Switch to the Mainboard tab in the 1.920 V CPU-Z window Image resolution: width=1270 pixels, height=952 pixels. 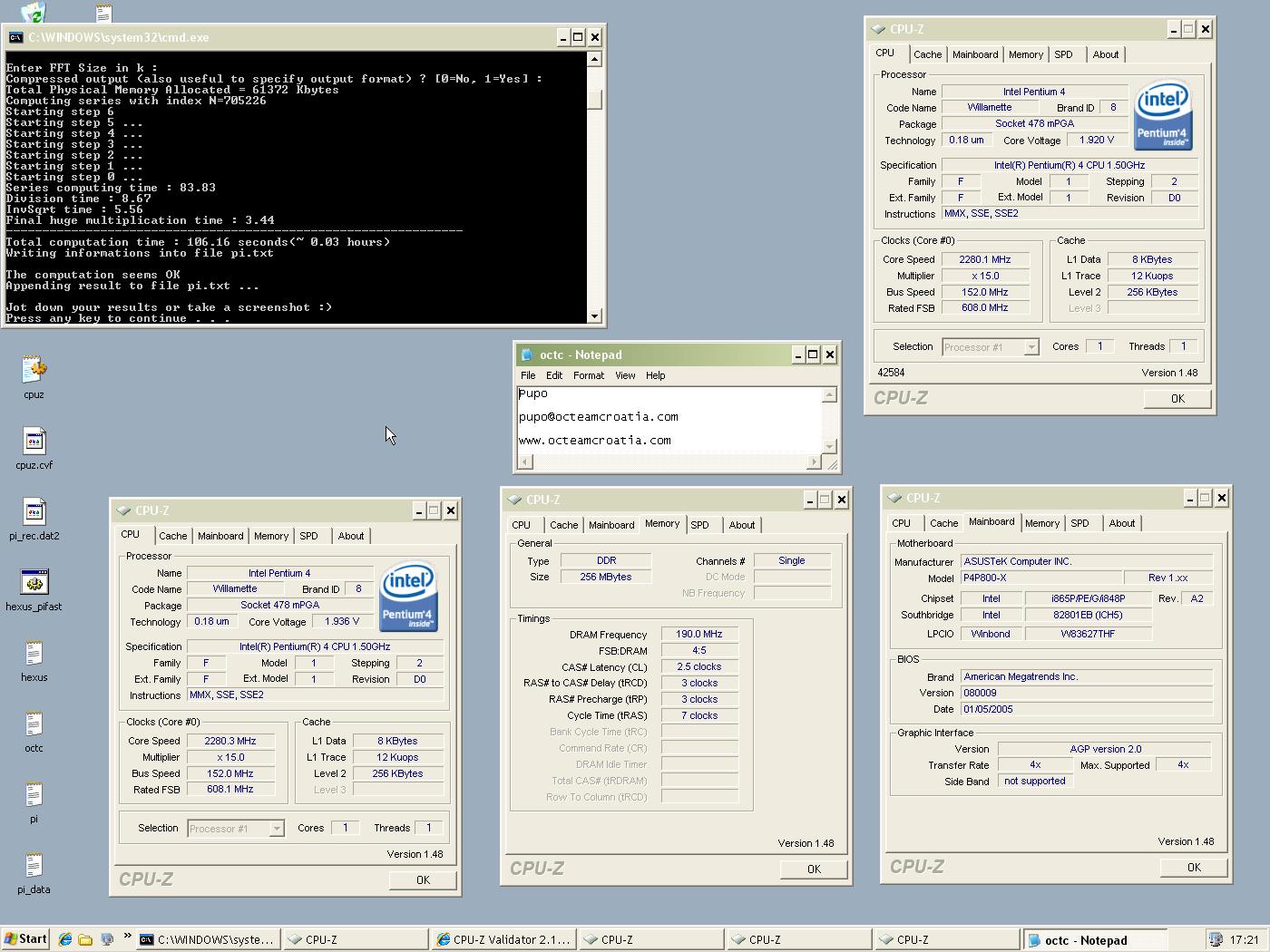click(975, 54)
